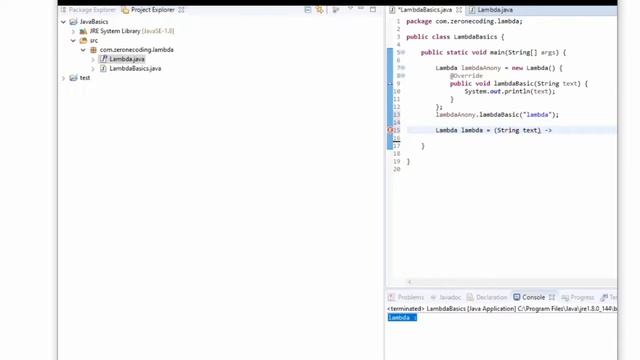Collapse the com.zeronecoding.lambda package
640x360 pixels.
click(83, 50)
